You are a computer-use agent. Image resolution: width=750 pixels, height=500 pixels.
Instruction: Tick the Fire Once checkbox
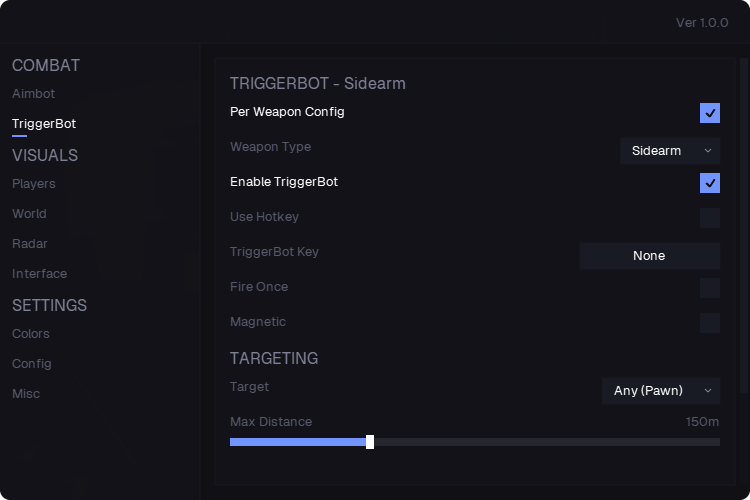[x=709, y=288]
